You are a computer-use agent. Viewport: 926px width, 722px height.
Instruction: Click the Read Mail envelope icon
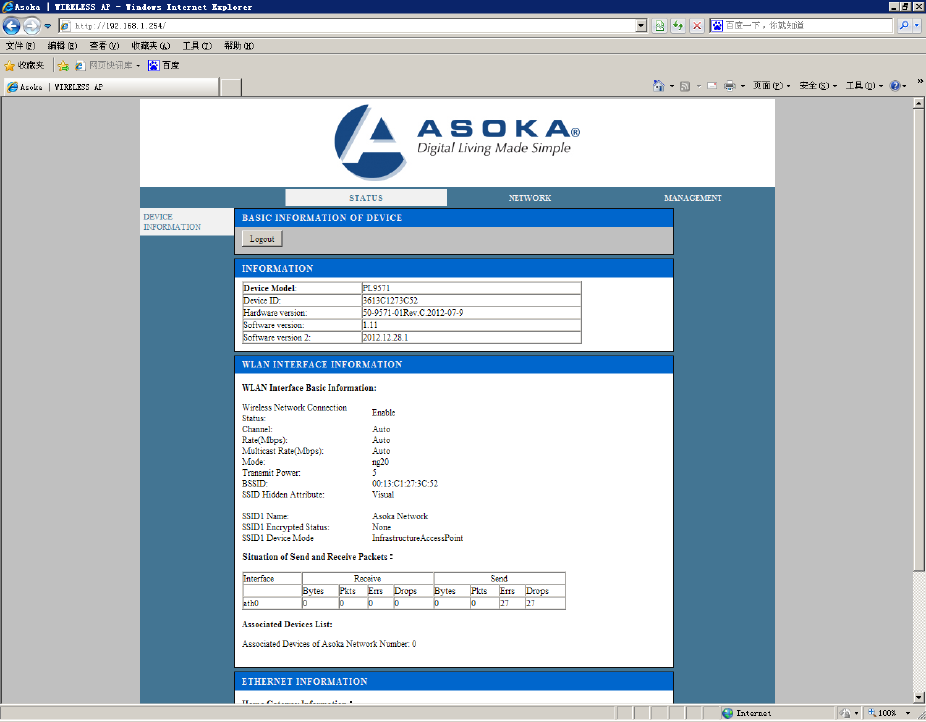(x=712, y=86)
